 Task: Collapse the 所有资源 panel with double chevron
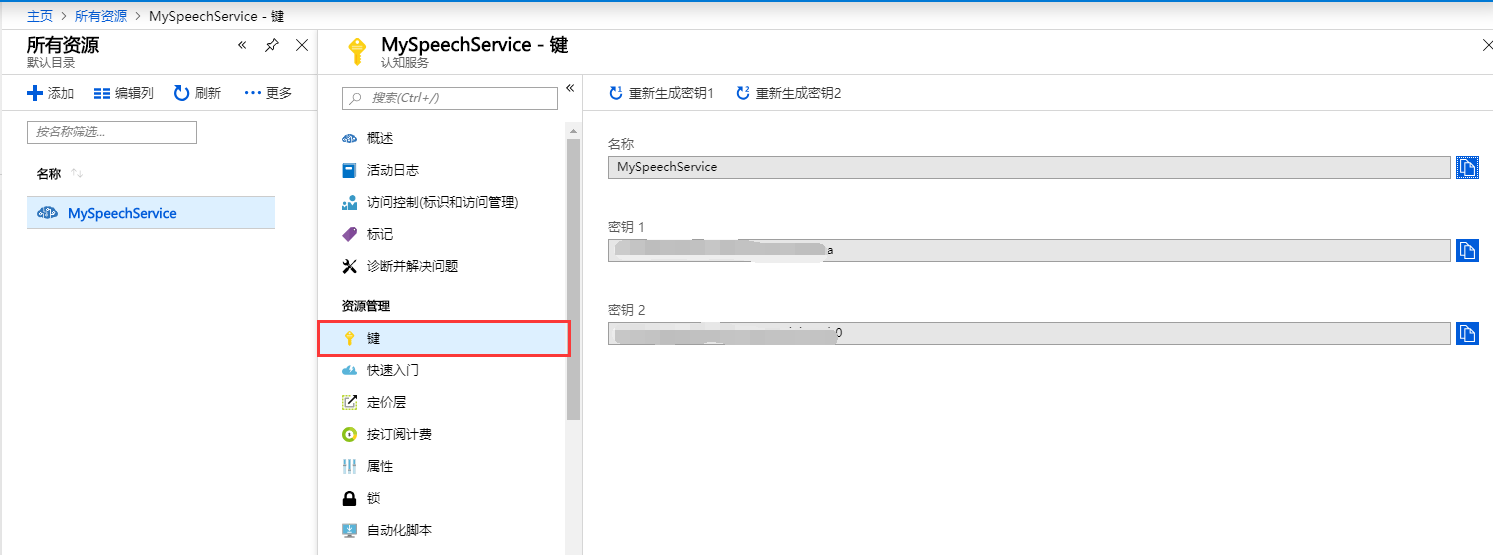(242, 45)
